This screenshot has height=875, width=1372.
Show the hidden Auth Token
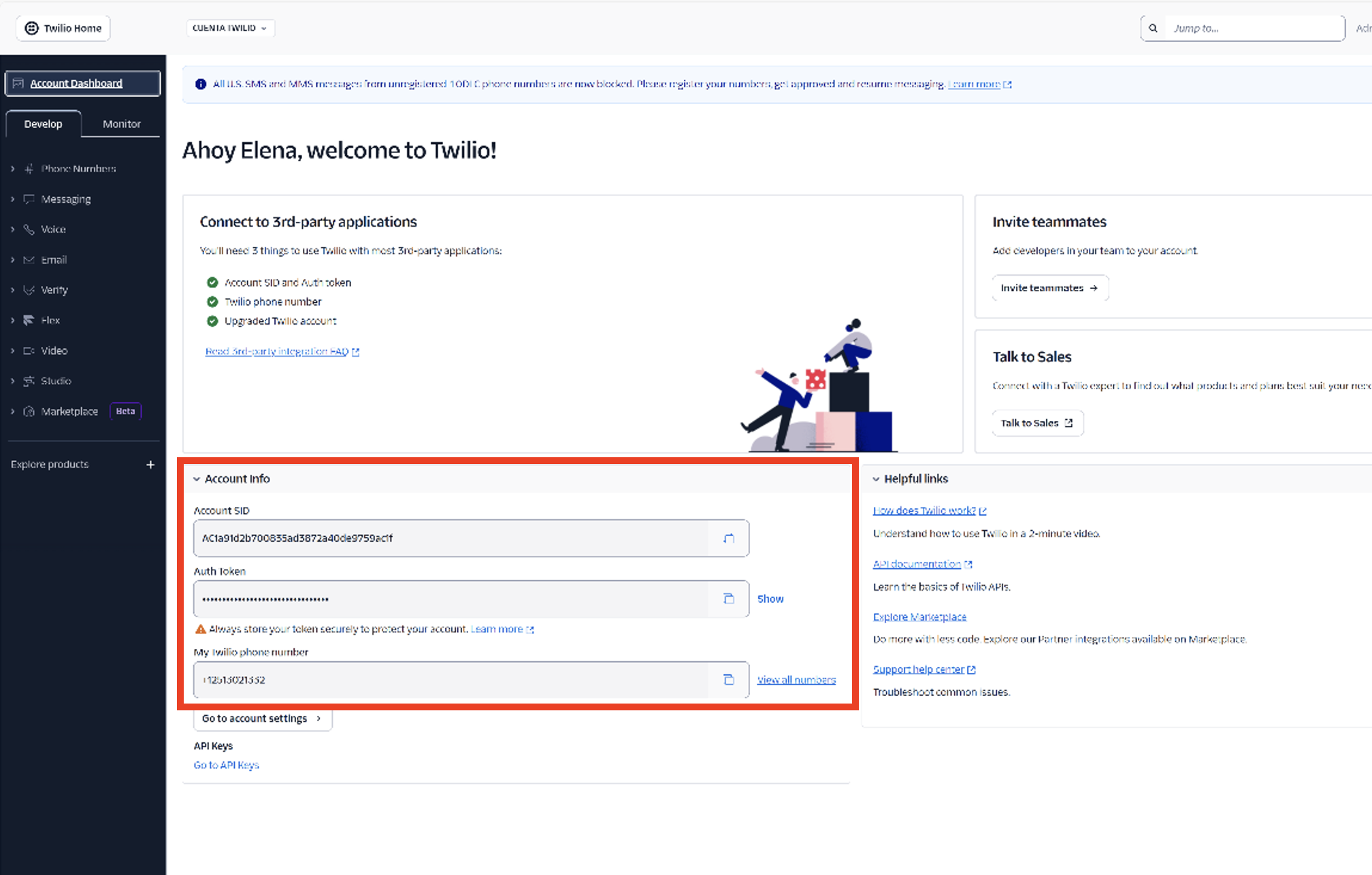click(770, 599)
